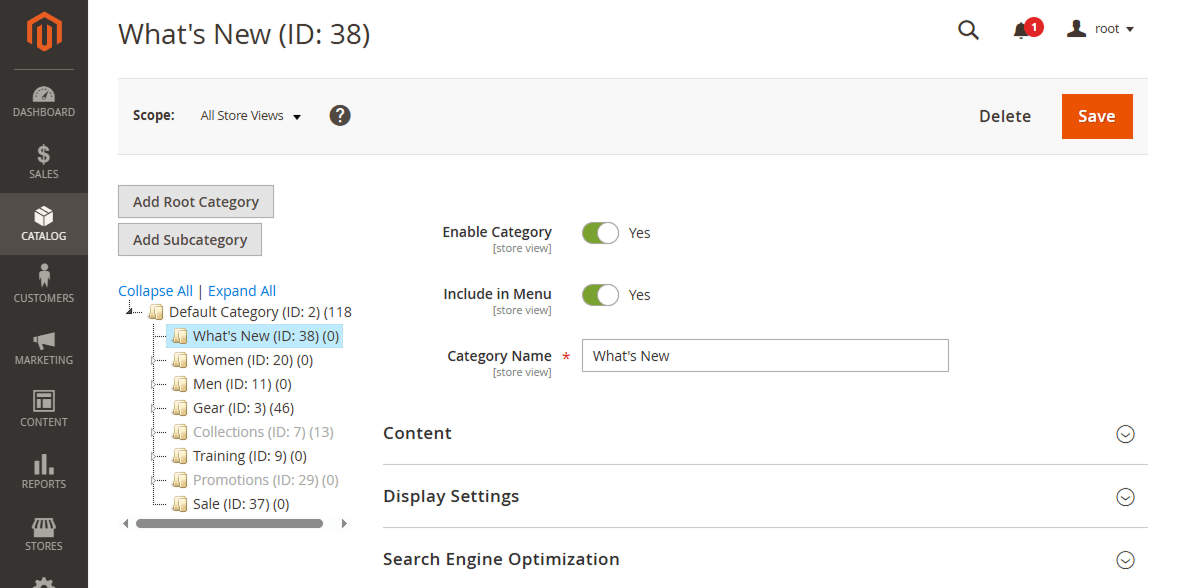This screenshot has width=1178, height=588.
Task: Click the notifications bell icon
Action: (x=1022, y=30)
